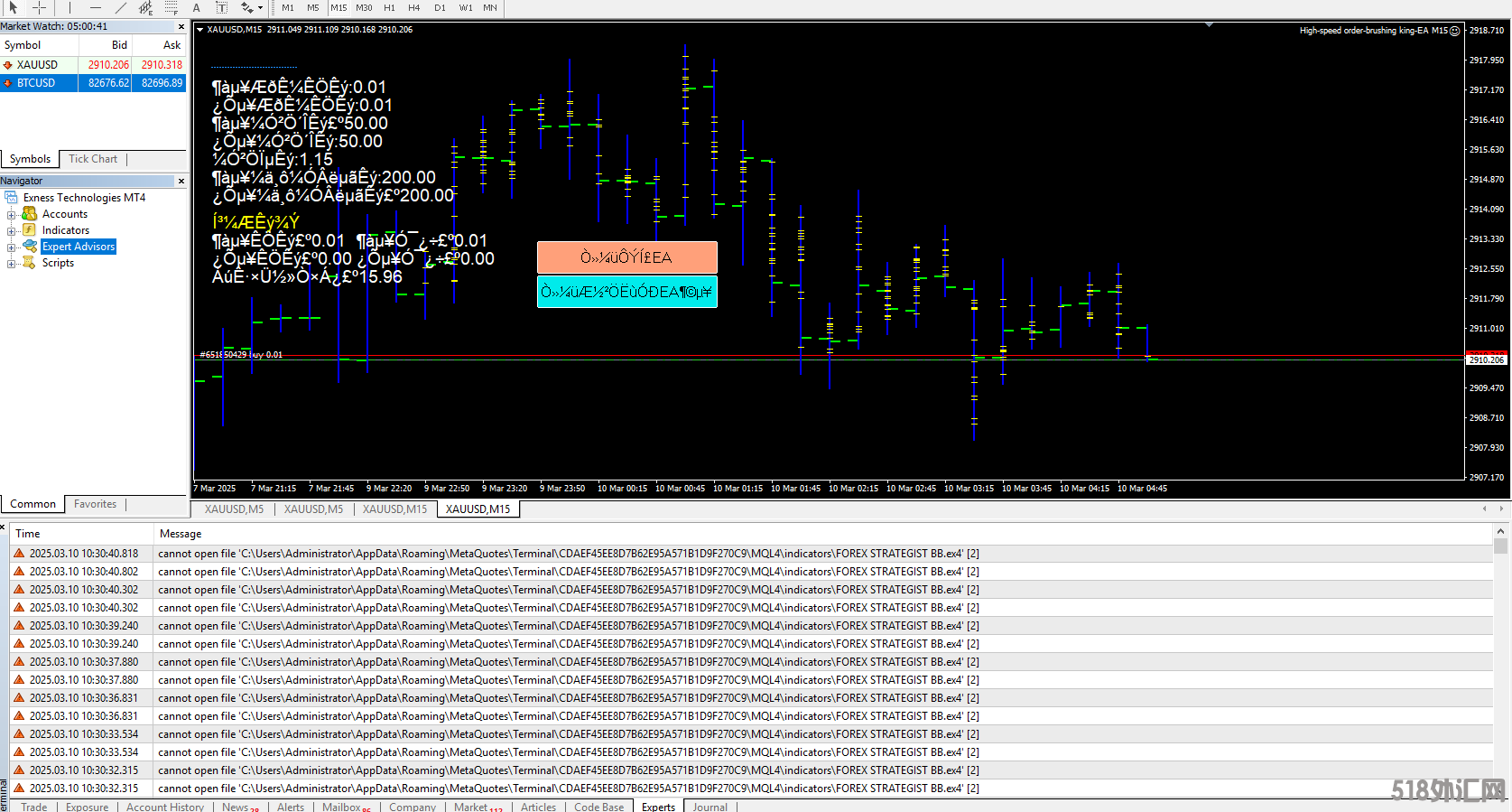Select the Cursor arrow tool

pyautogui.click(x=13, y=7)
